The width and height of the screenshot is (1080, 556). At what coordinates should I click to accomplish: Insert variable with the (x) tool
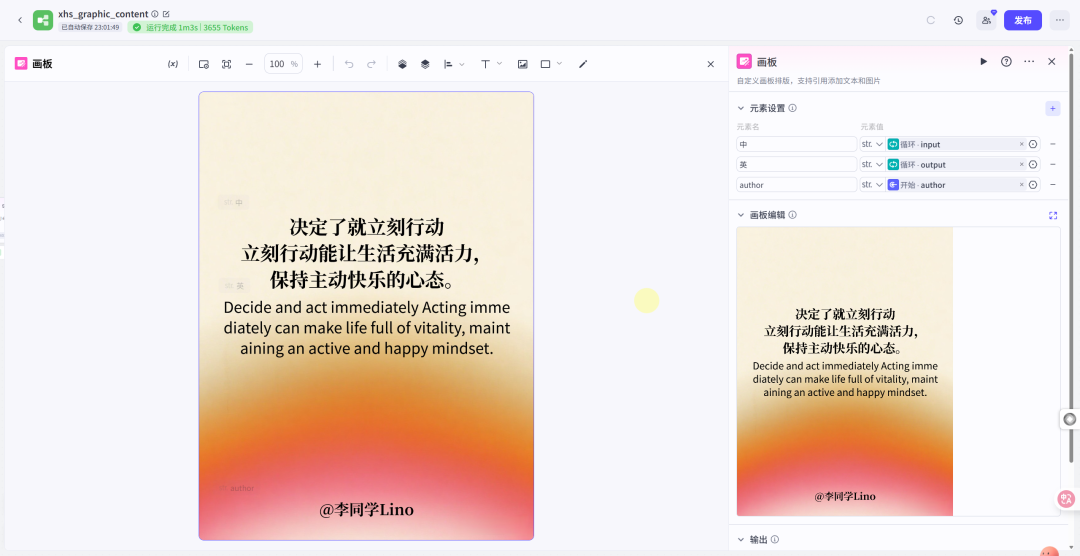click(x=173, y=64)
